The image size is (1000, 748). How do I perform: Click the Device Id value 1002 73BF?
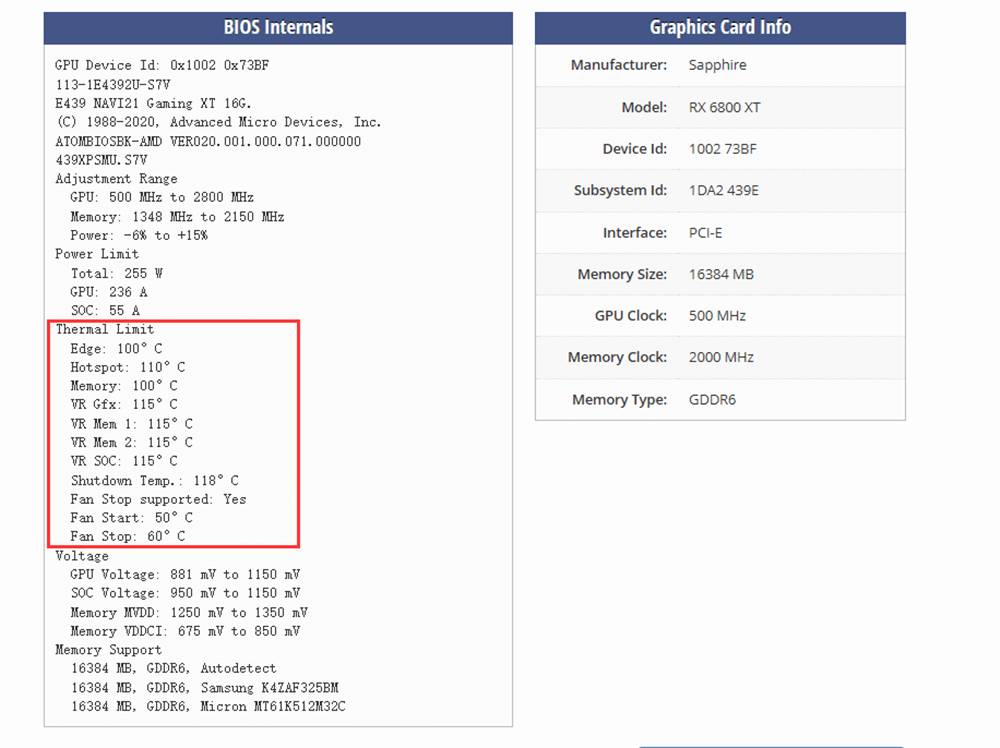pos(722,149)
